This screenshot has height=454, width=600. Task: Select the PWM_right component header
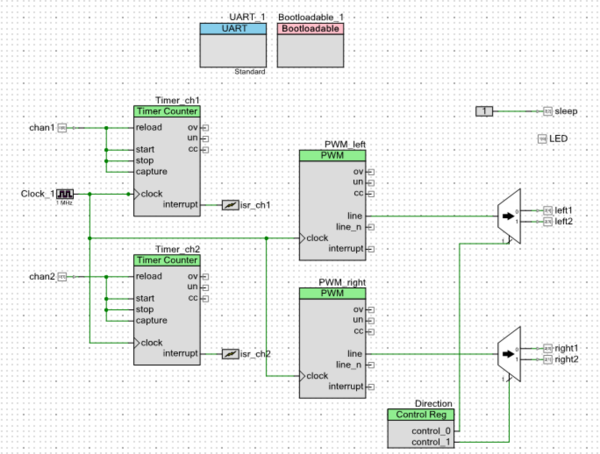332,293
